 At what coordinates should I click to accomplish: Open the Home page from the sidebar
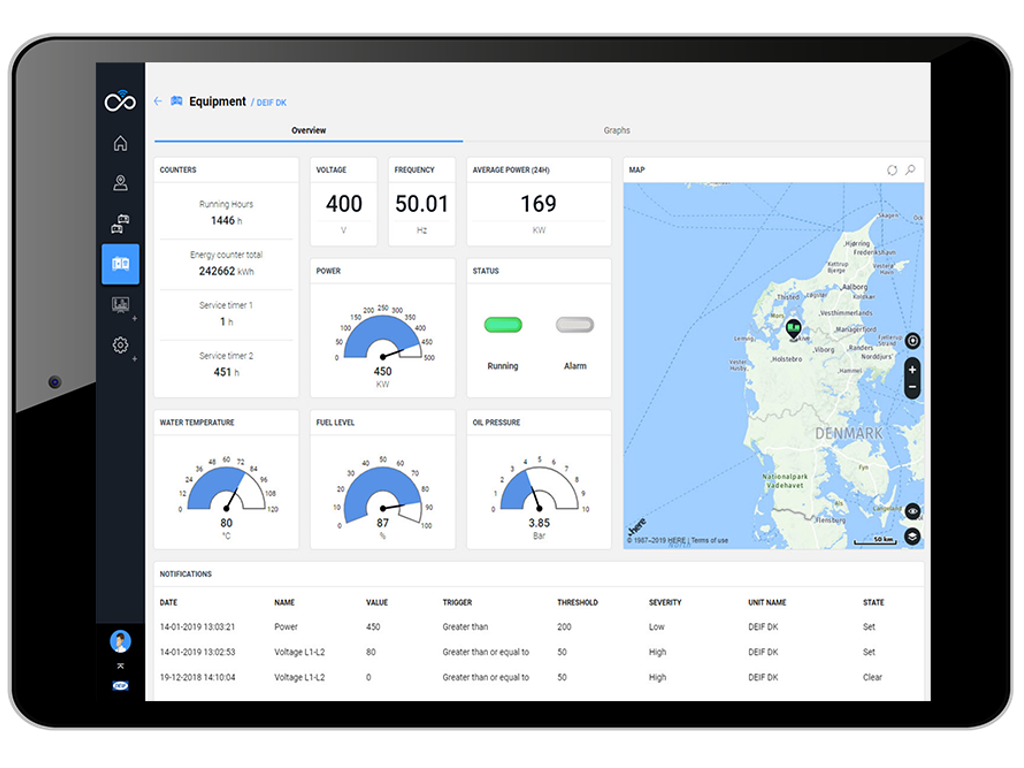120,143
